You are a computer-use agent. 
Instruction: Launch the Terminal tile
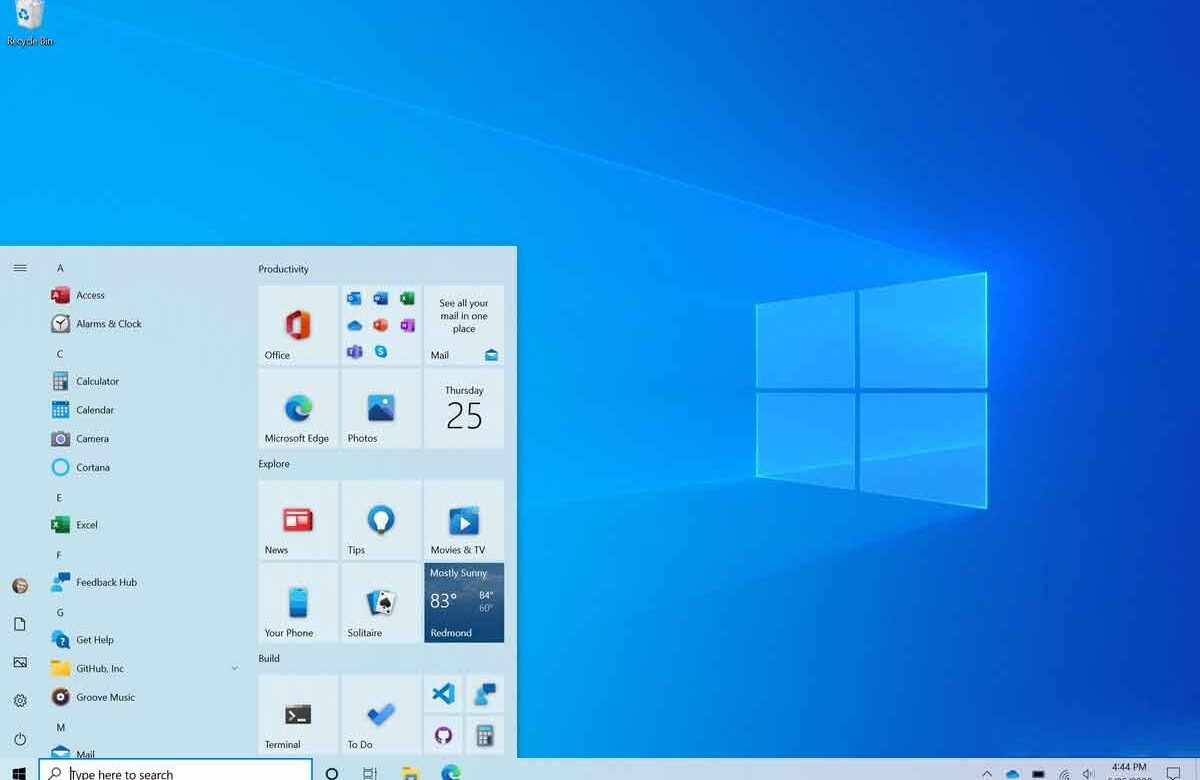[x=298, y=715]
